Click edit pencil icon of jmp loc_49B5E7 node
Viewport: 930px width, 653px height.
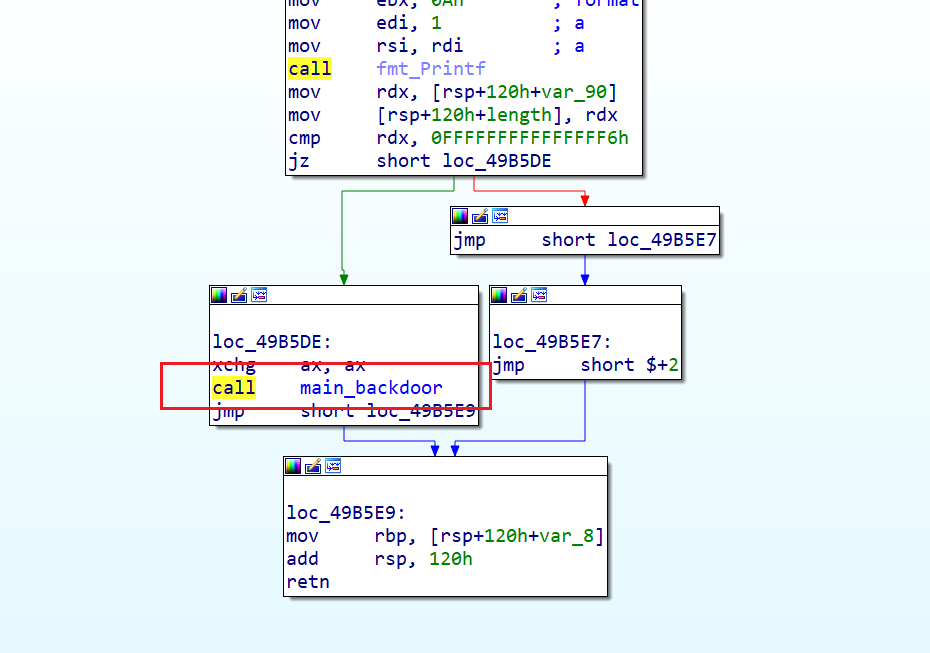(480, 216)
